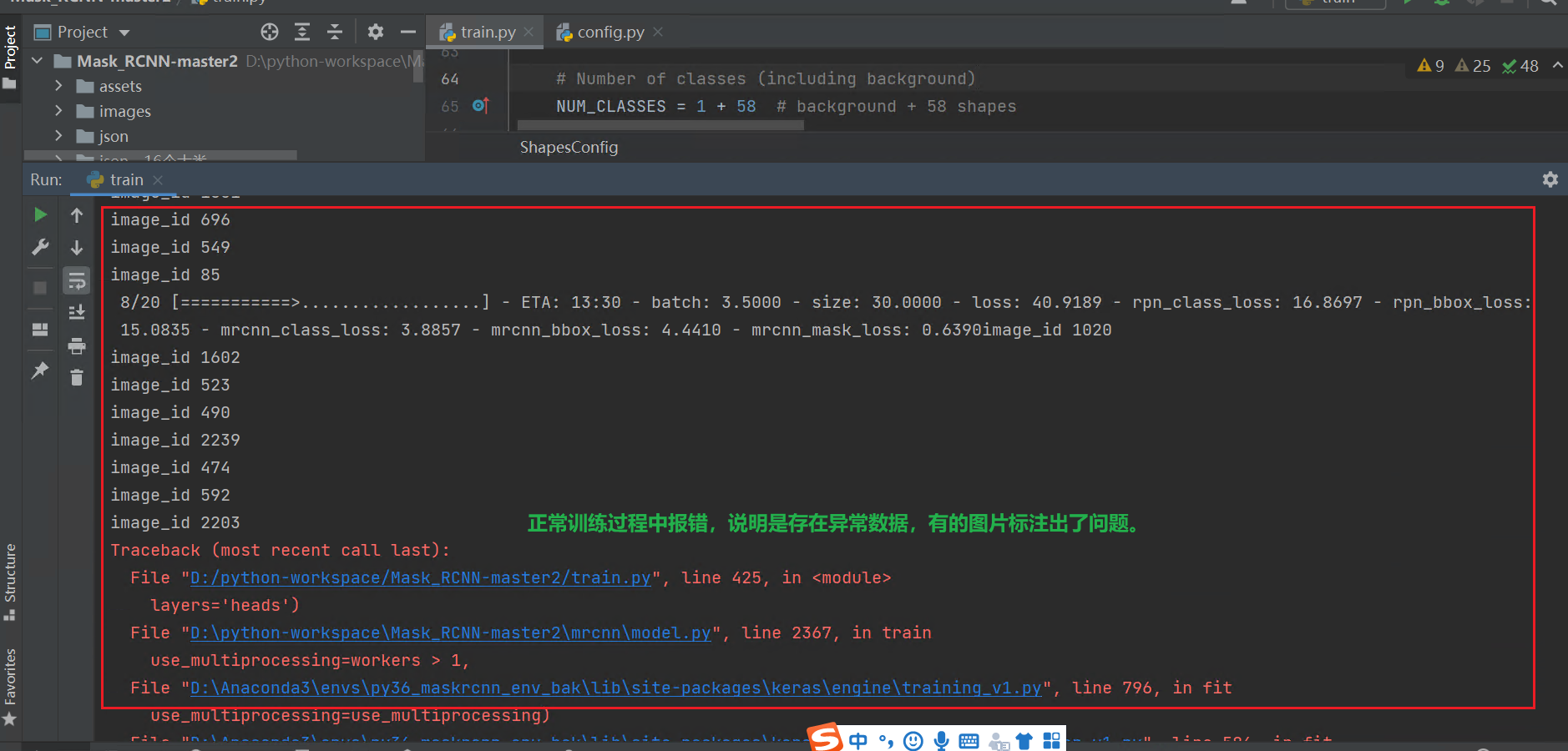Collapse all folders in the Project tree
Screen dimensions: 1568x751
click(x=334, y=32)
